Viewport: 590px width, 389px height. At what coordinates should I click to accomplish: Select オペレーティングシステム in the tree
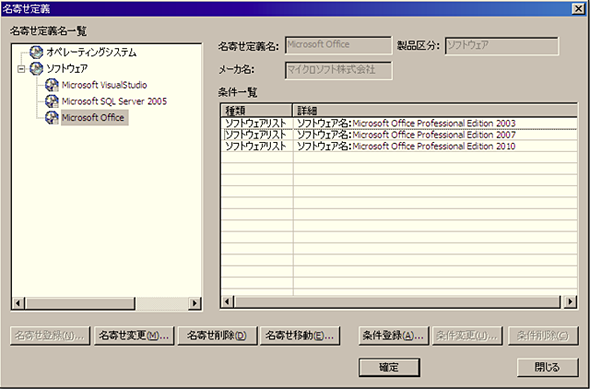(91, 52)
